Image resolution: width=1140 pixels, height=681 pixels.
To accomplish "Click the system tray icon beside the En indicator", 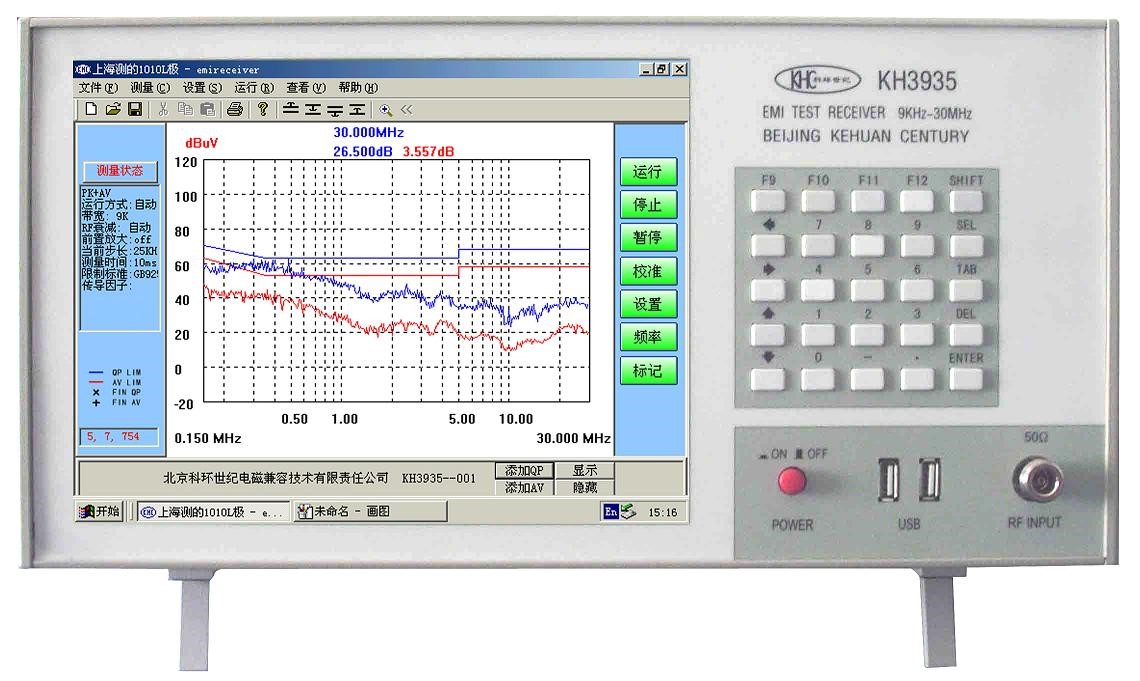I will pos(628,512).
